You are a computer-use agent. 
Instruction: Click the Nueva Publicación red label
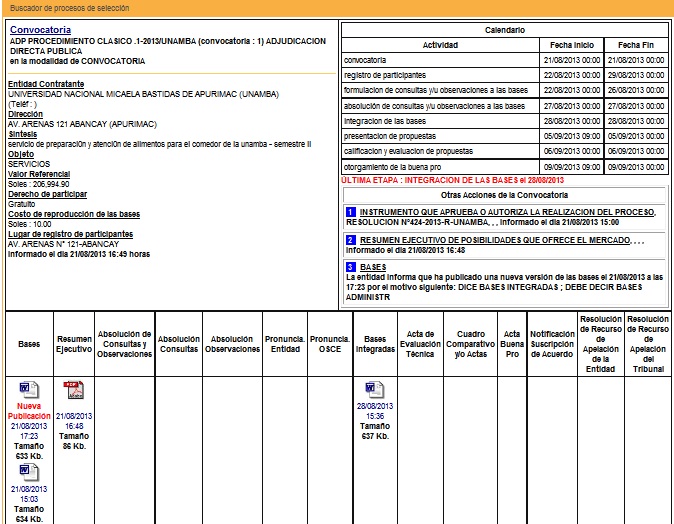tap(29, 411)
